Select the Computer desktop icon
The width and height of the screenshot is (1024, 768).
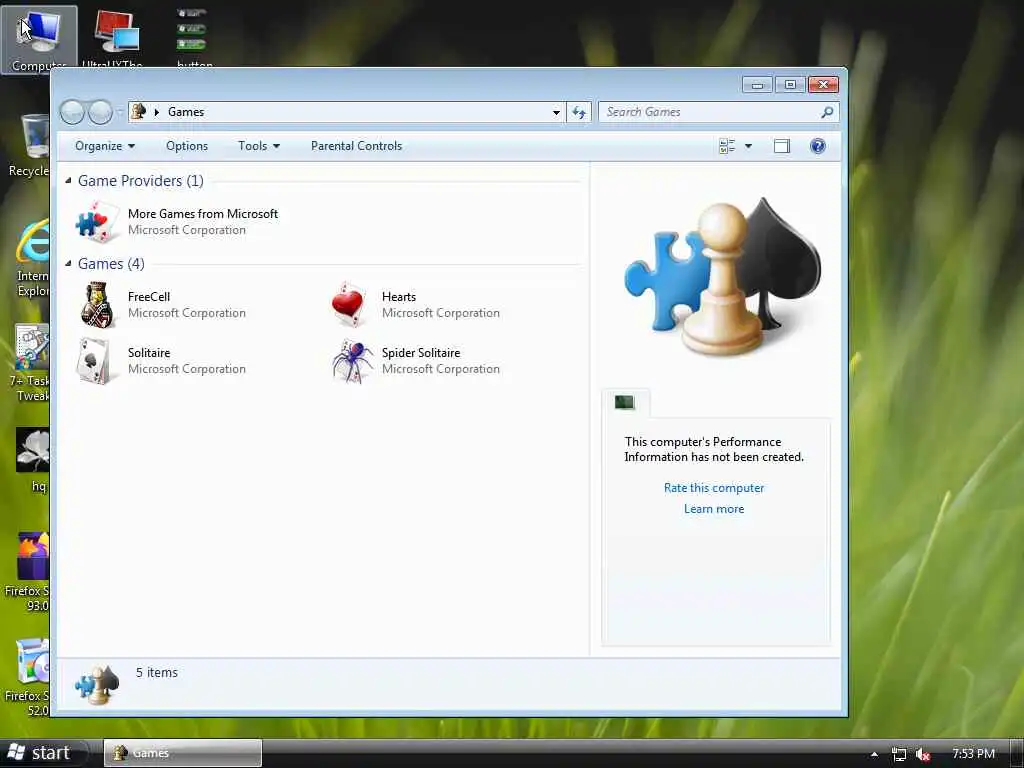coord(39,39)
